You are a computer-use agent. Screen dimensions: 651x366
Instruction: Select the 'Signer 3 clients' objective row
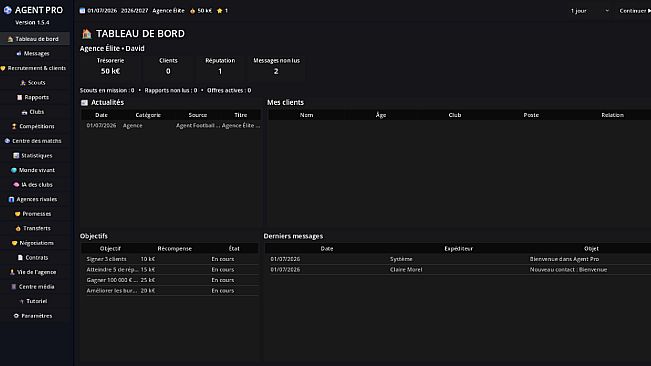tap(170, 259)
